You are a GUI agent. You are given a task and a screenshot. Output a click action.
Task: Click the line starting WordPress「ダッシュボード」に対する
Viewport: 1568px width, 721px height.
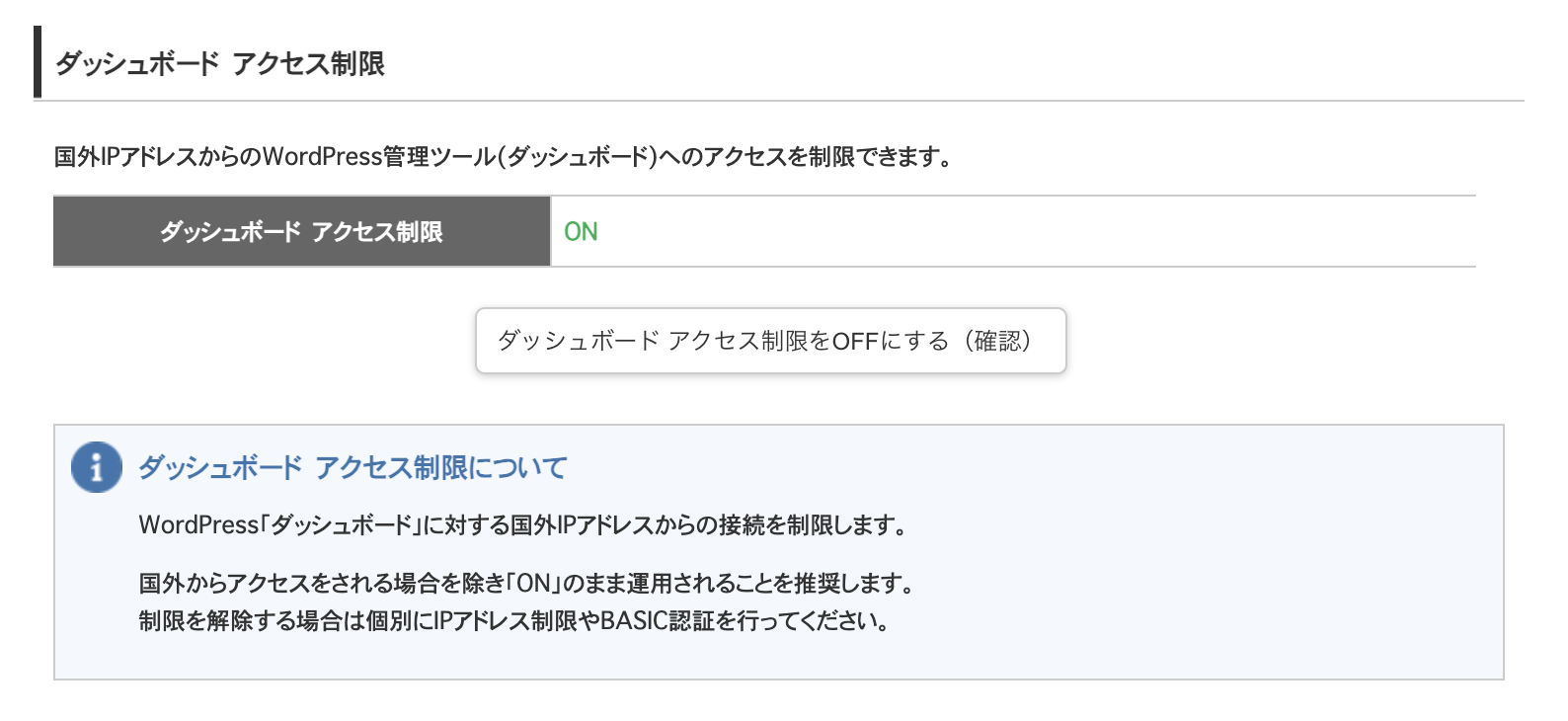coord(523,524)
